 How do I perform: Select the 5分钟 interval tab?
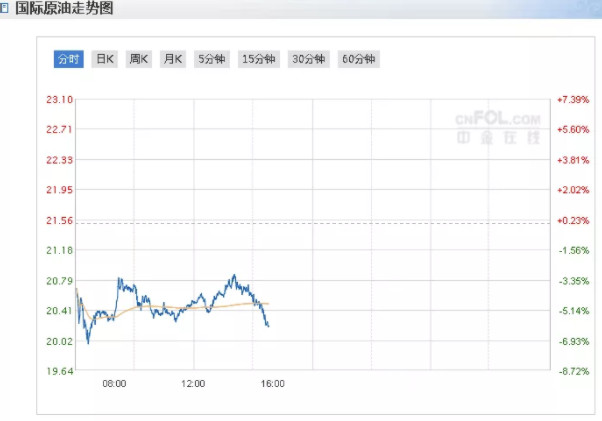pyautogui.click(x=212, y=59)
